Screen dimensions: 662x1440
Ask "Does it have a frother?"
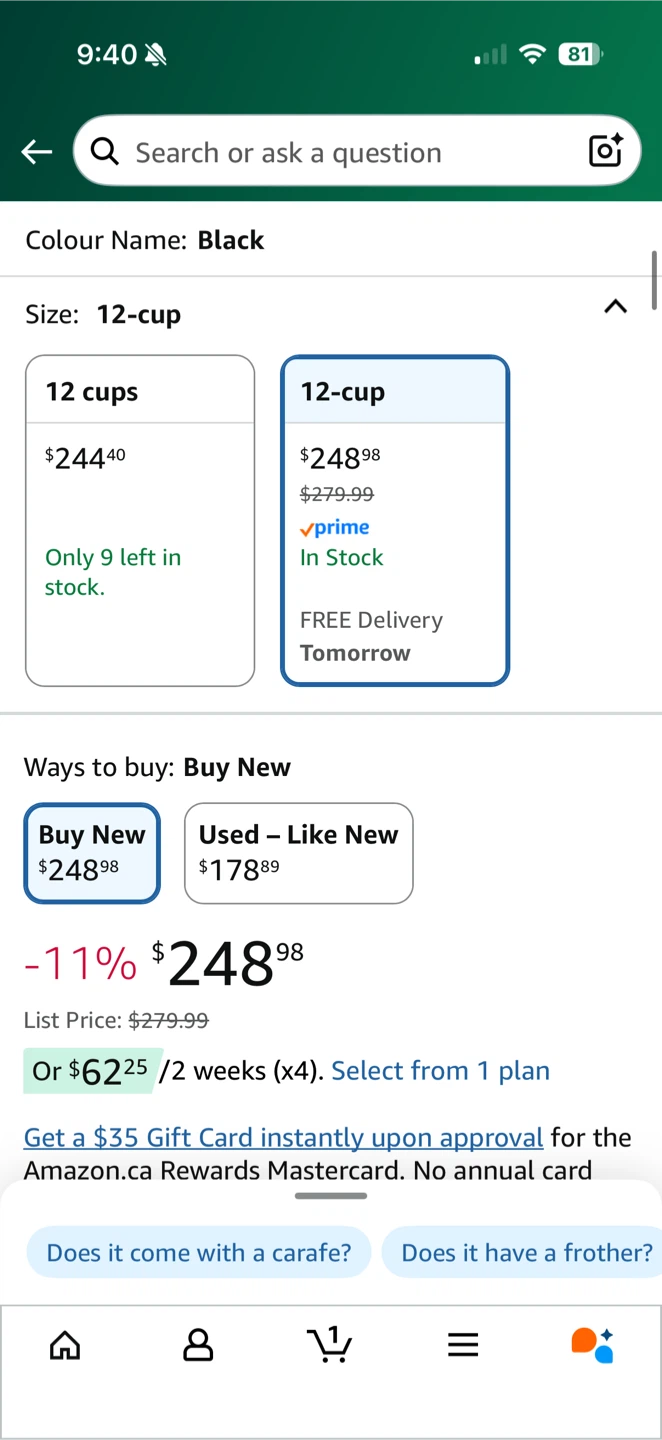coord(526,1252)
